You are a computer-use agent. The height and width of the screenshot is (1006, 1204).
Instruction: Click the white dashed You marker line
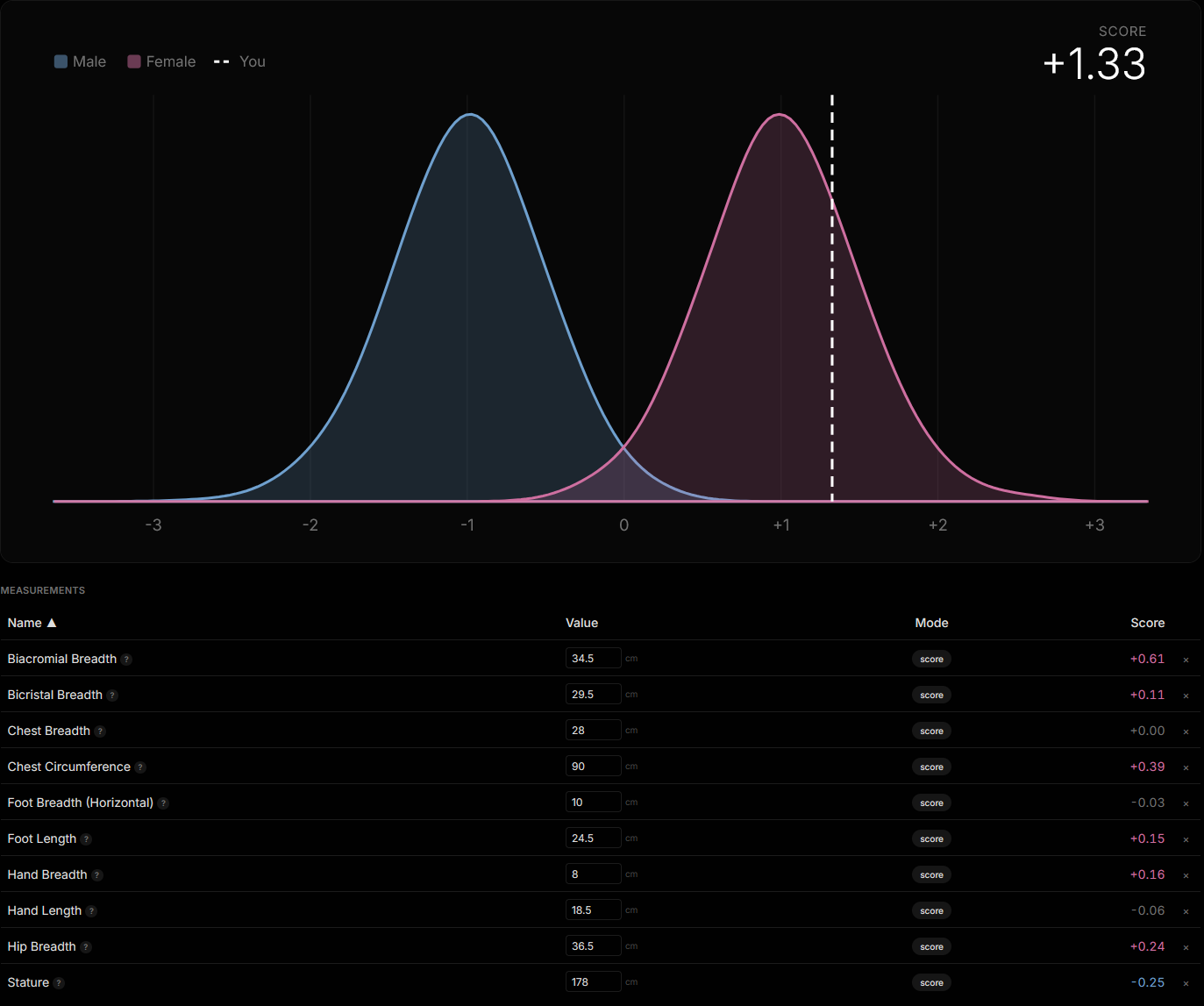832,298
